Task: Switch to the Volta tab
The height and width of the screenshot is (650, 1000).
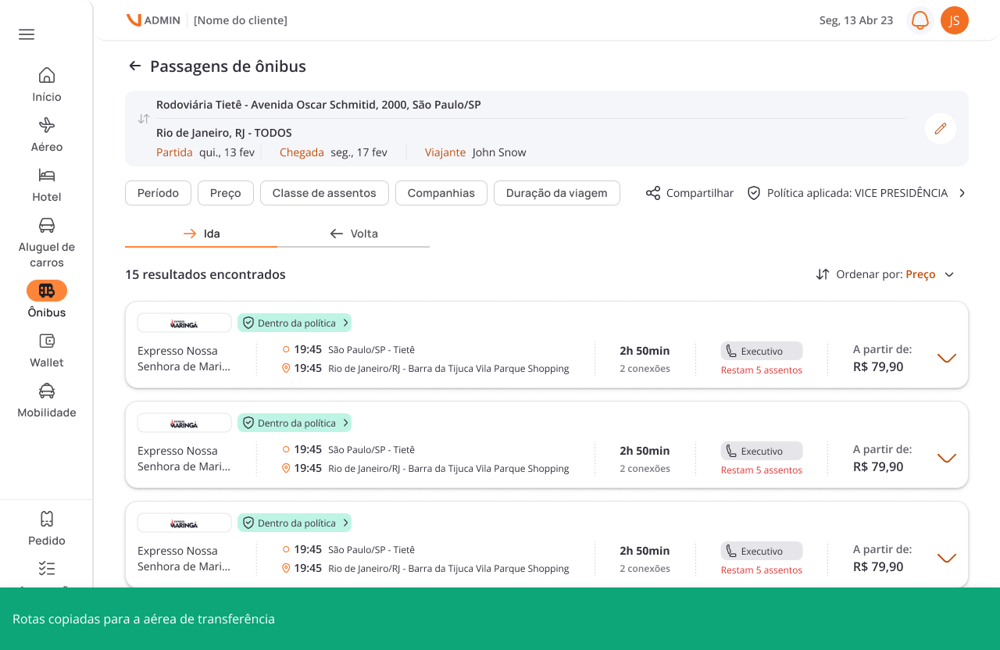Action: [353, 233]
